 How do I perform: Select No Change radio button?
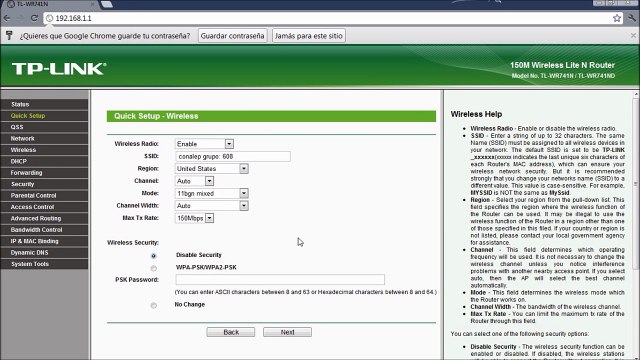(x=153, y=306)
